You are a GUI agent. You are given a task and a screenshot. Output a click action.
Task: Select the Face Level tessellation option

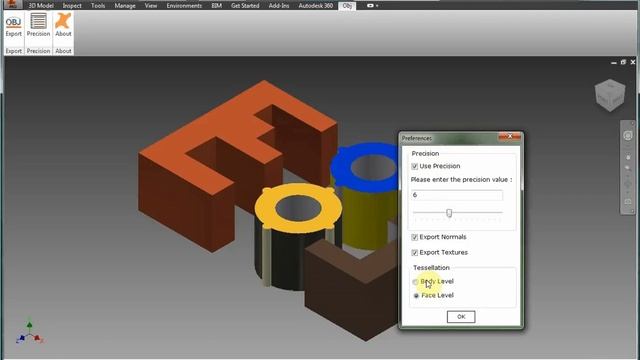[x=416, y=296]
